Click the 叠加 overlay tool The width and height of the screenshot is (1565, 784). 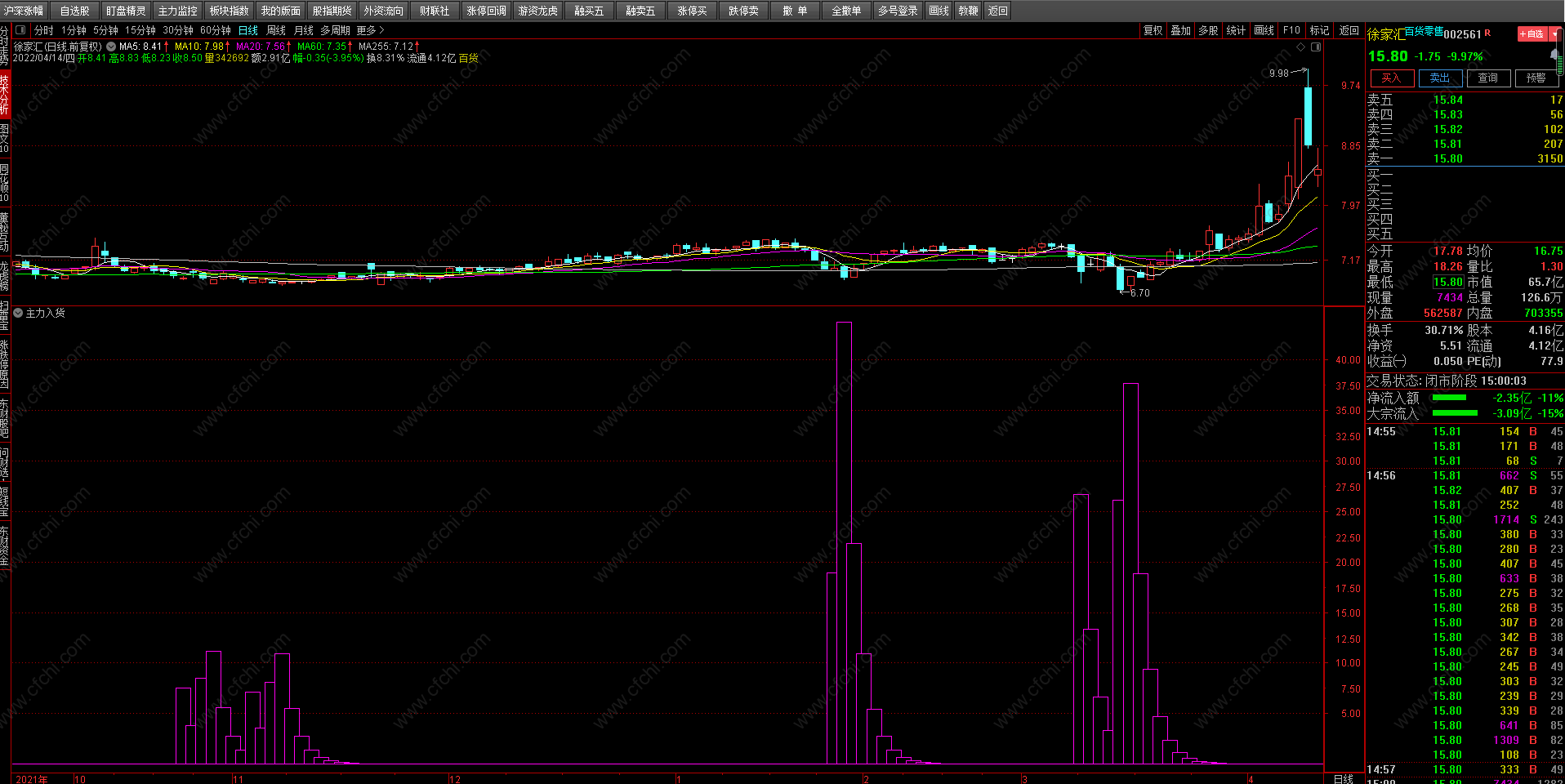pos(1180,30)
